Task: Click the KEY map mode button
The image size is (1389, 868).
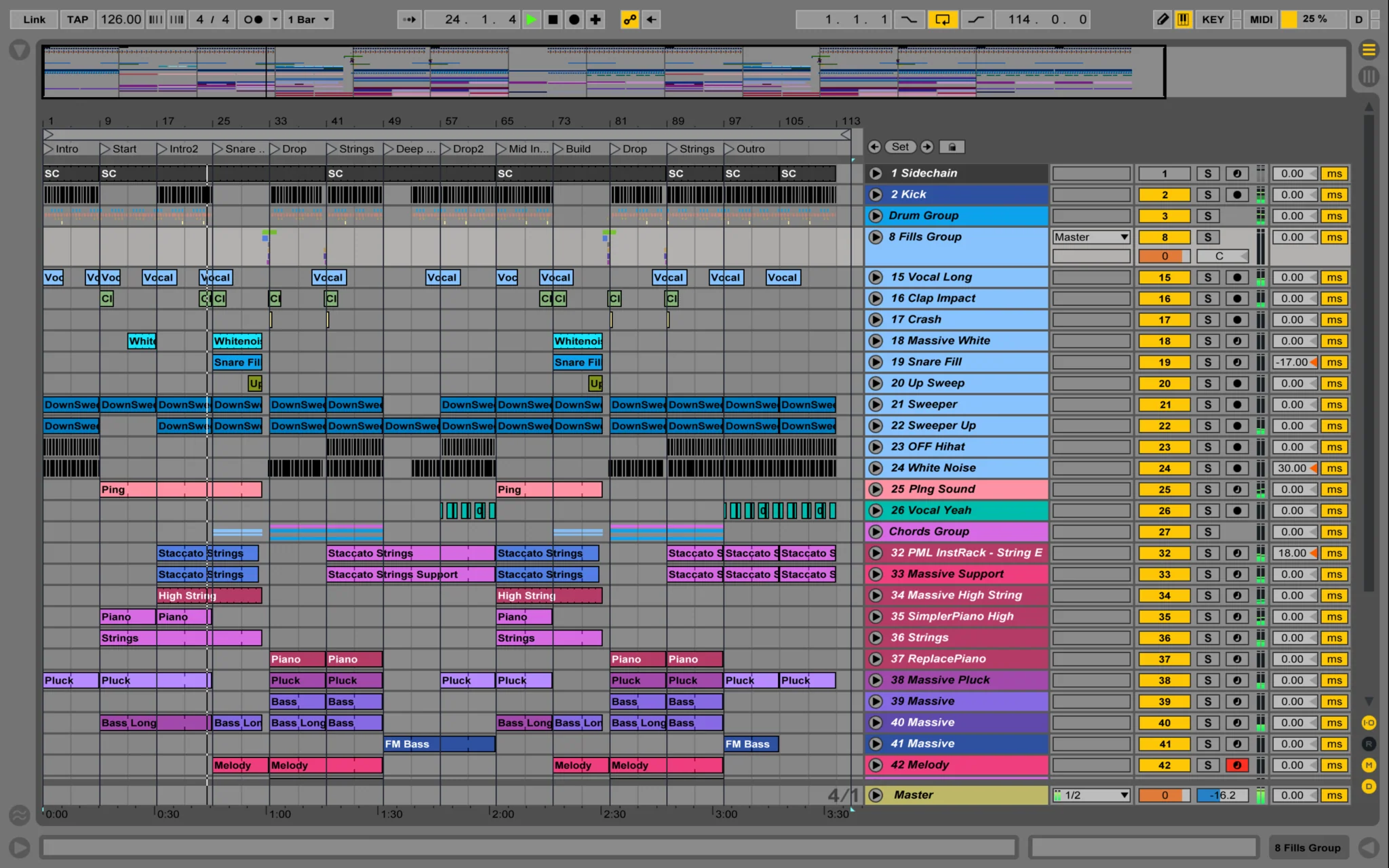Action: (x=1213, y=20)
